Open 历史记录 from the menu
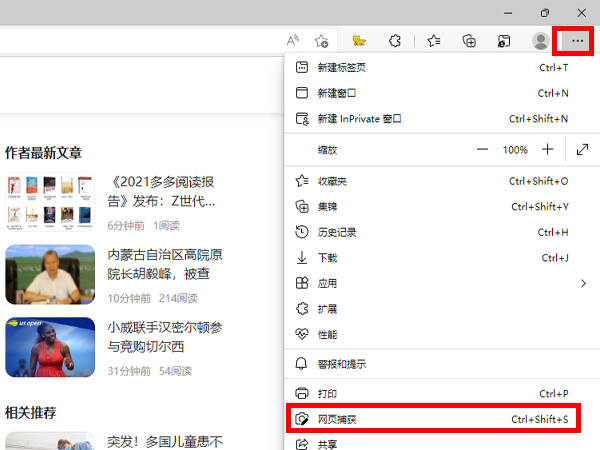600x450 pixels. 442,232
